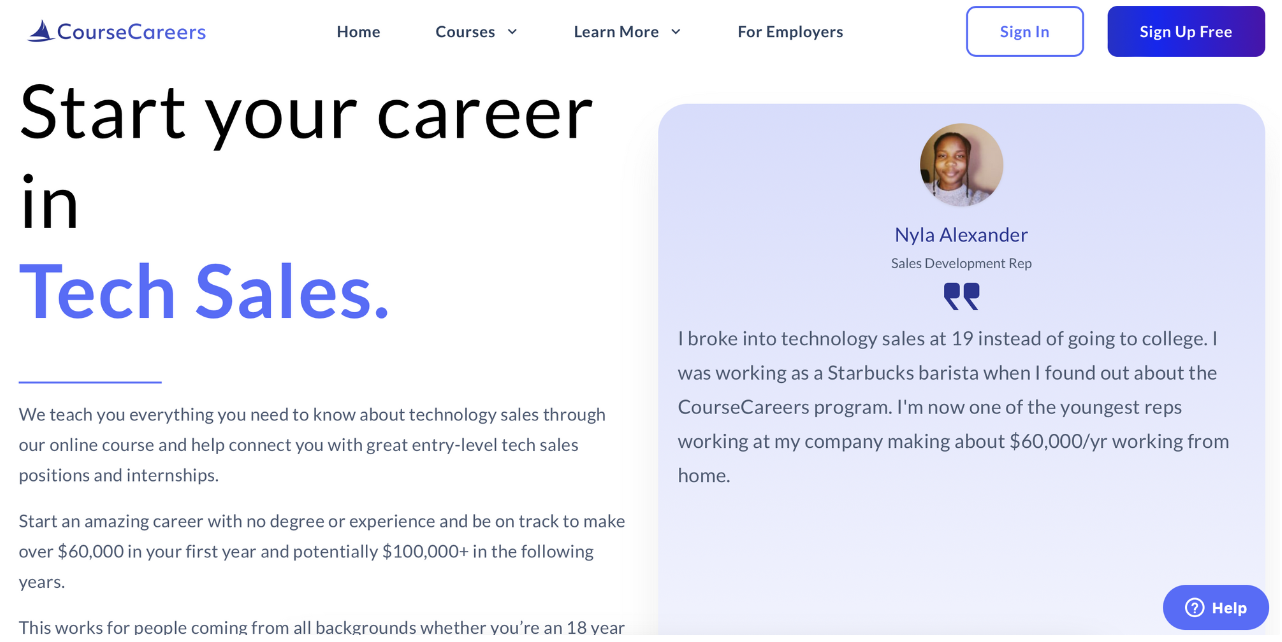Click the Sign In button
Screen dimensions: 1282x642
click(x=1024, y=31)
